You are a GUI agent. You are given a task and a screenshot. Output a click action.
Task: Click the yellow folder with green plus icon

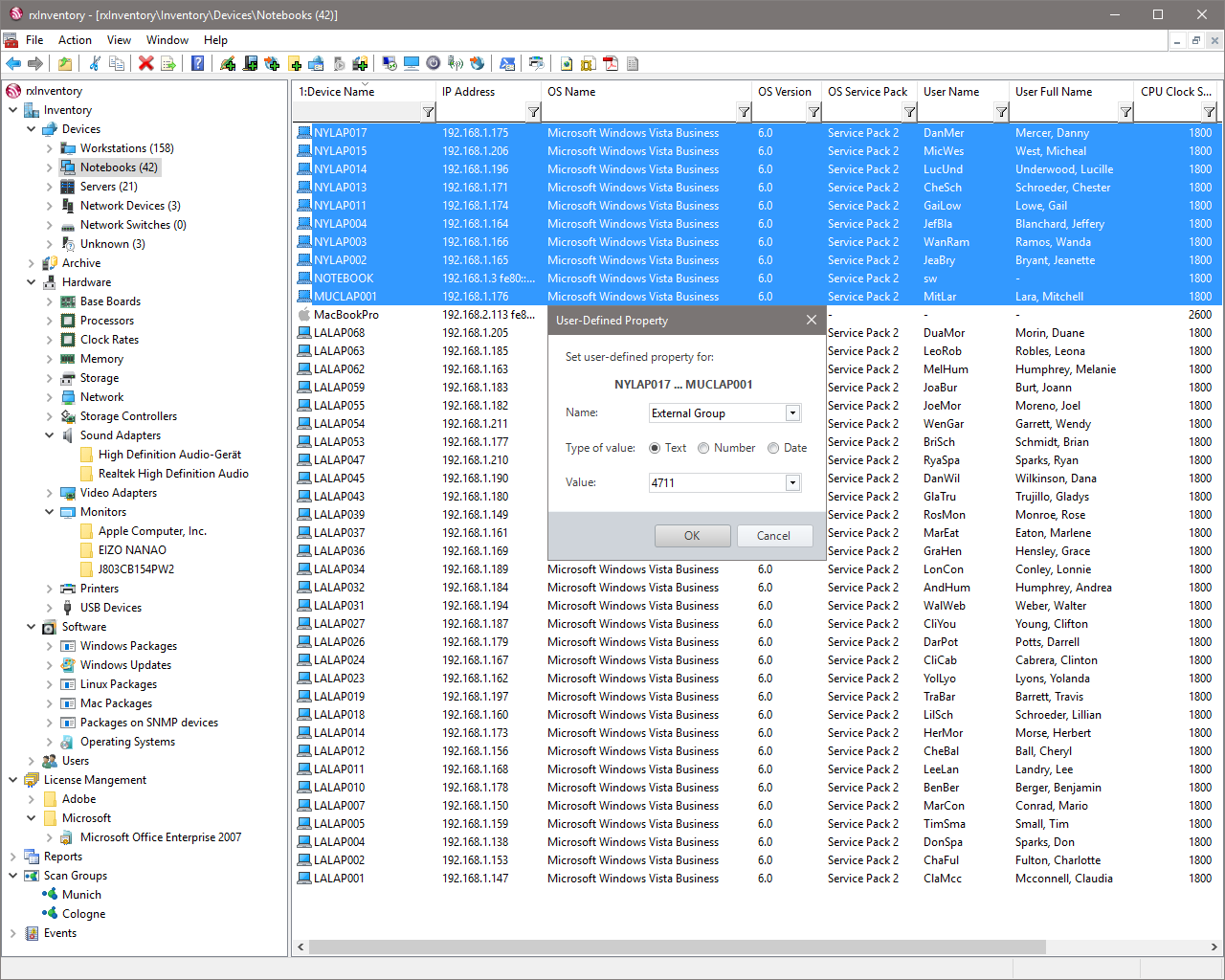(295, 64)
